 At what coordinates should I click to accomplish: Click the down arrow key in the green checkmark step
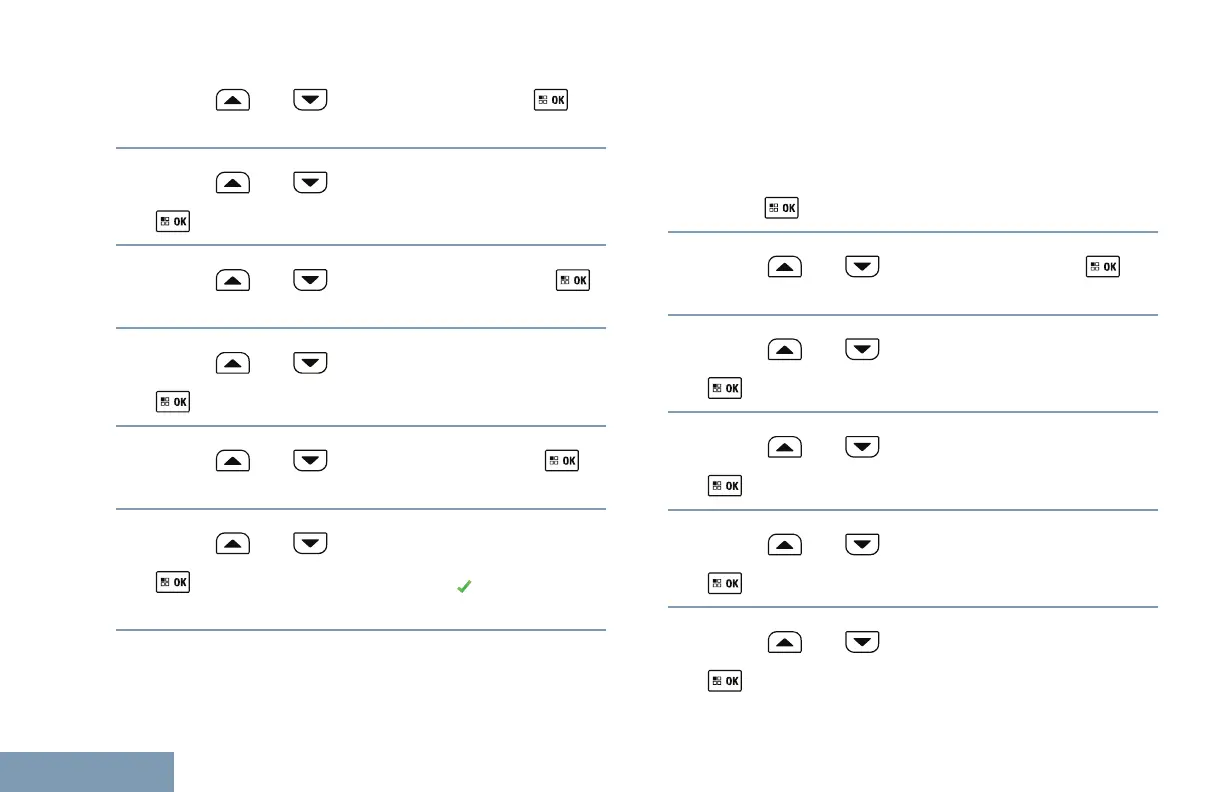pos(310,544)
